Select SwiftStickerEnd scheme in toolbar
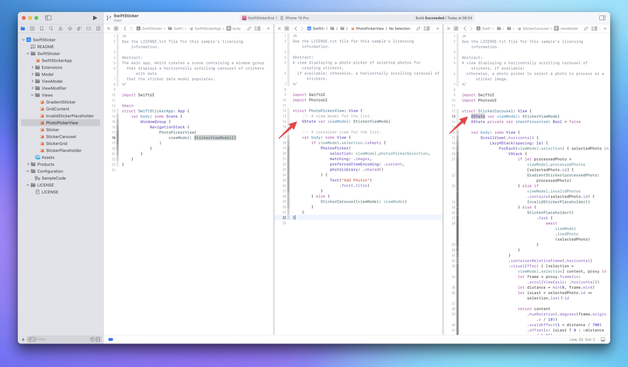The image size is (628, 367). pyautogui.click(x=259, y=18)
